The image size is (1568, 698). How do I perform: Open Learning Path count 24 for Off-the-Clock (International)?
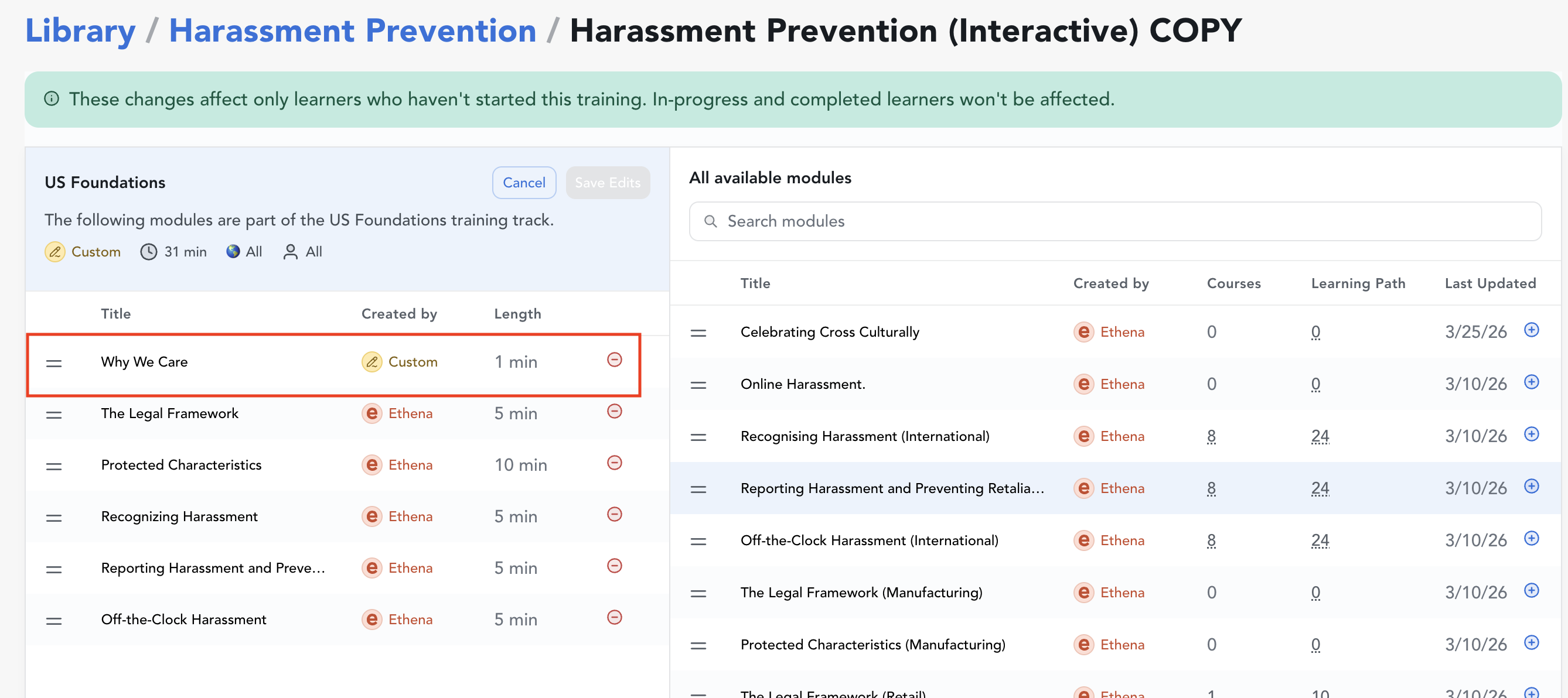[x=1320, y=540]
